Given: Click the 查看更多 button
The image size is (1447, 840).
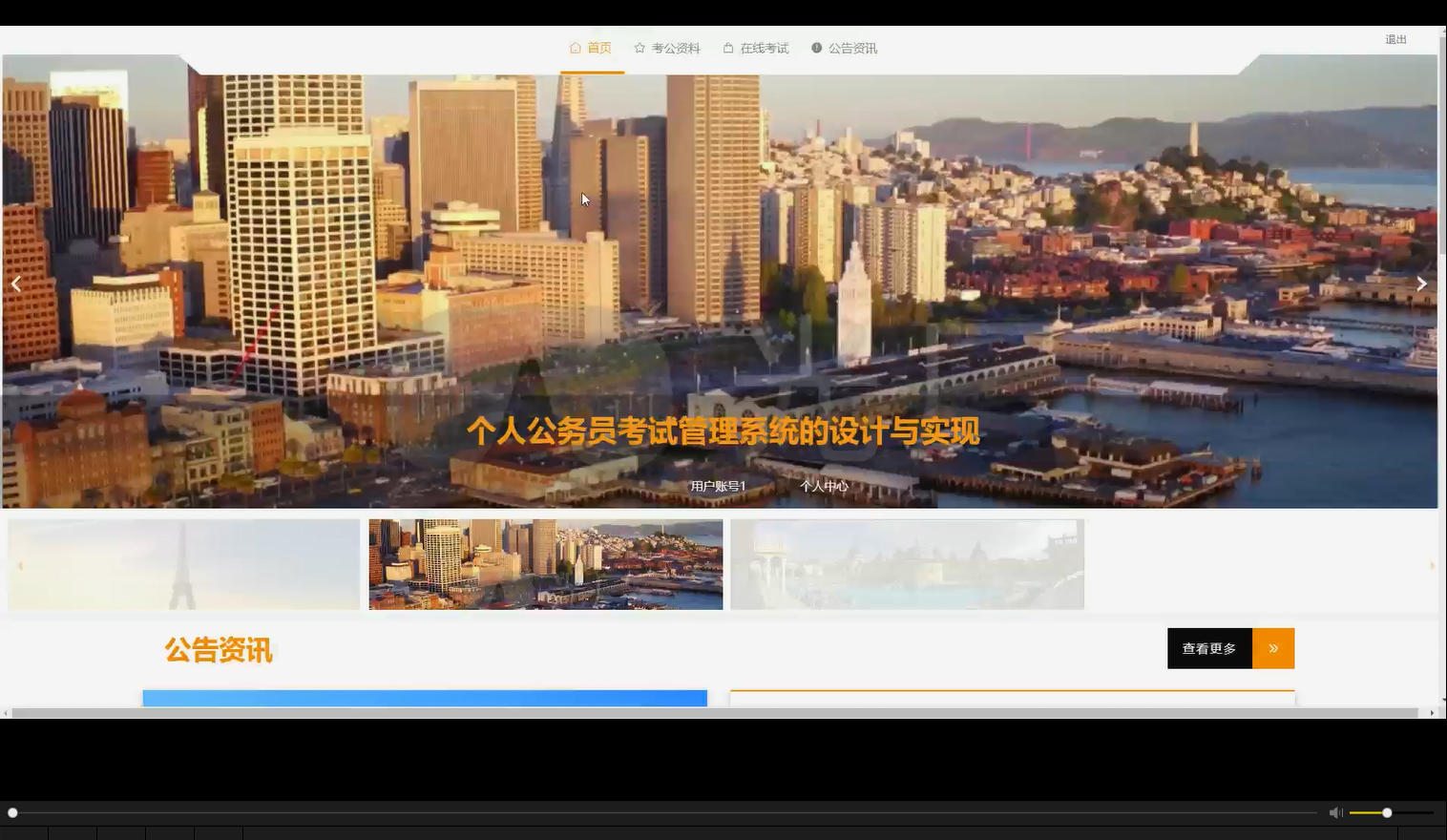Looking at the screenshot, I should click(1208, 647).
